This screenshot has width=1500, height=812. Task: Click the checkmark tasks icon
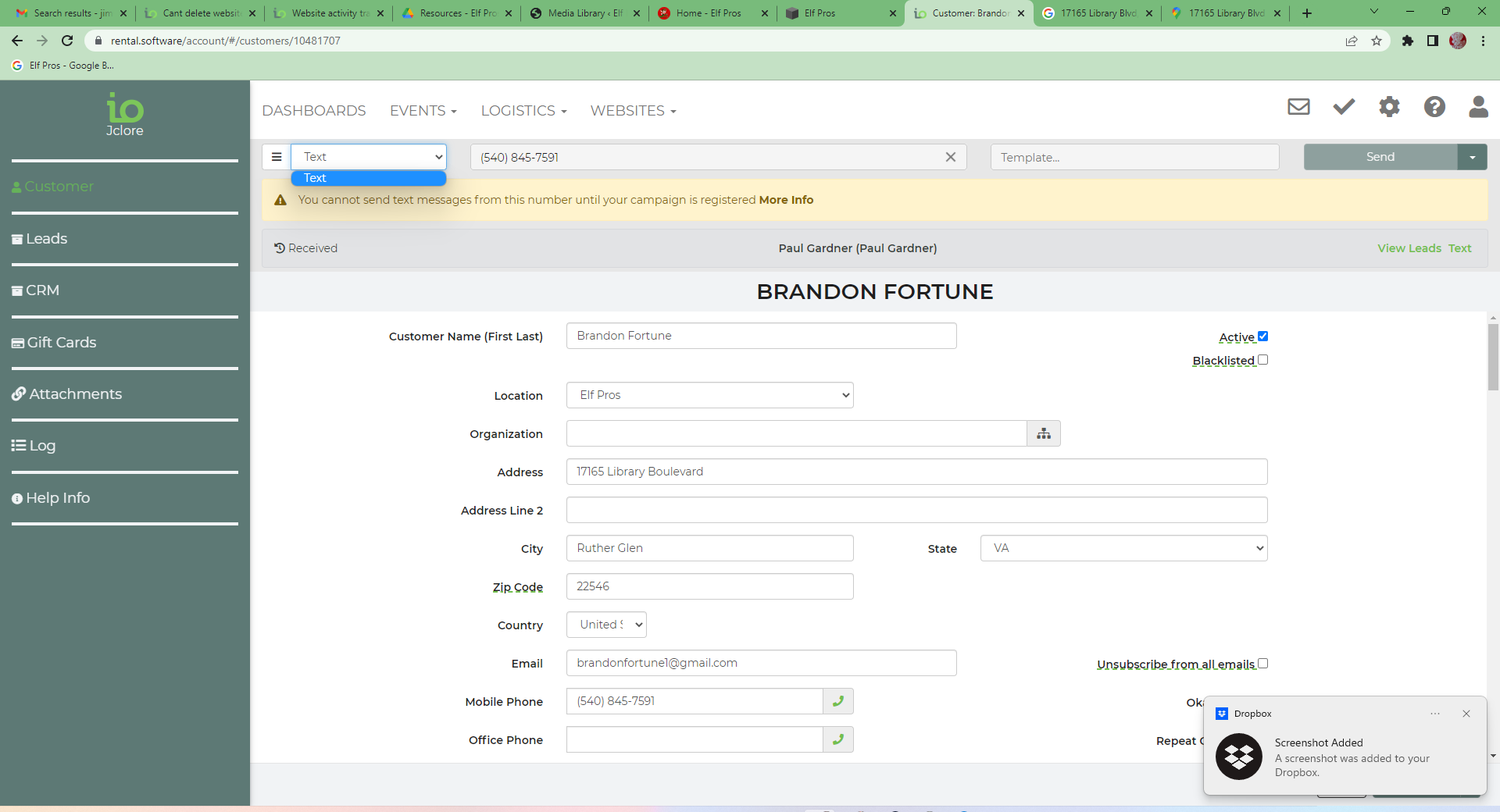coord(1344,107)
